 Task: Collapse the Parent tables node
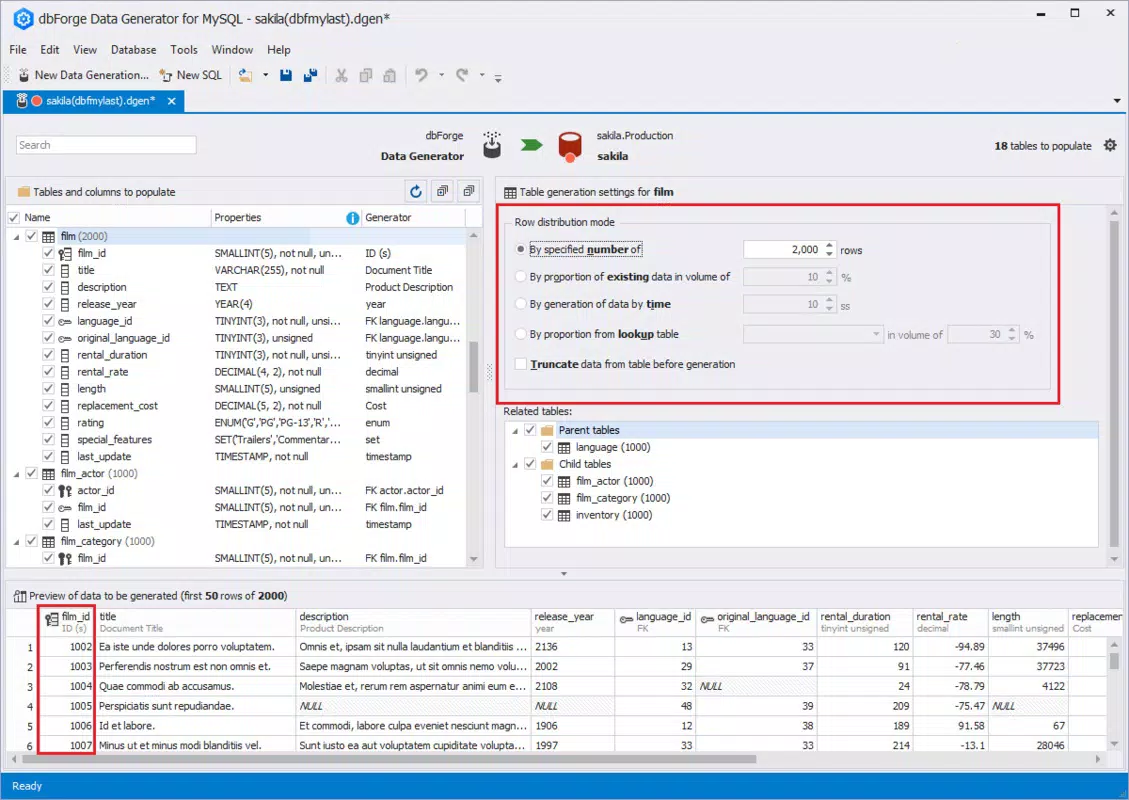[x=515, y=431]
